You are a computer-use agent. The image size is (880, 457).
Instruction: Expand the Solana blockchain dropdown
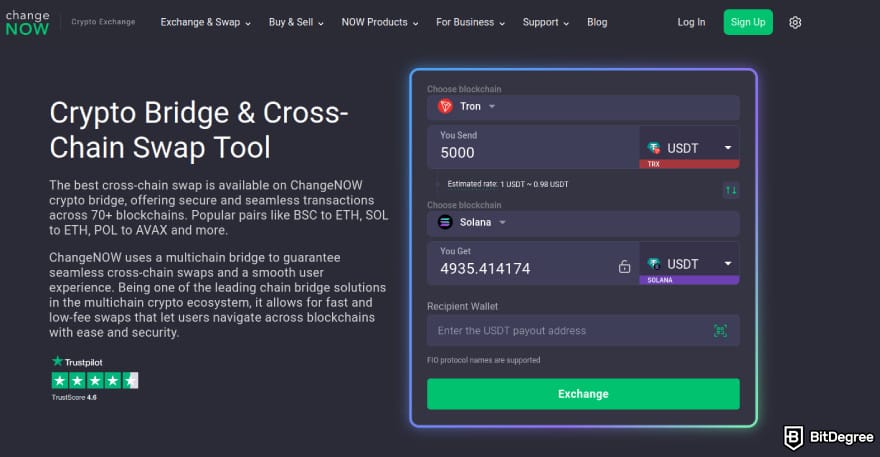(x=583, y=222)
